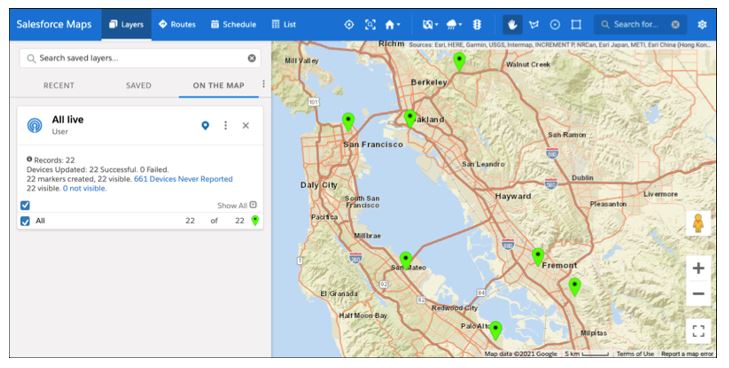Click the marker near San Francisco
The height and width of the screenshot is (368, 729).
pyautogui.click(x=348, y=122)
